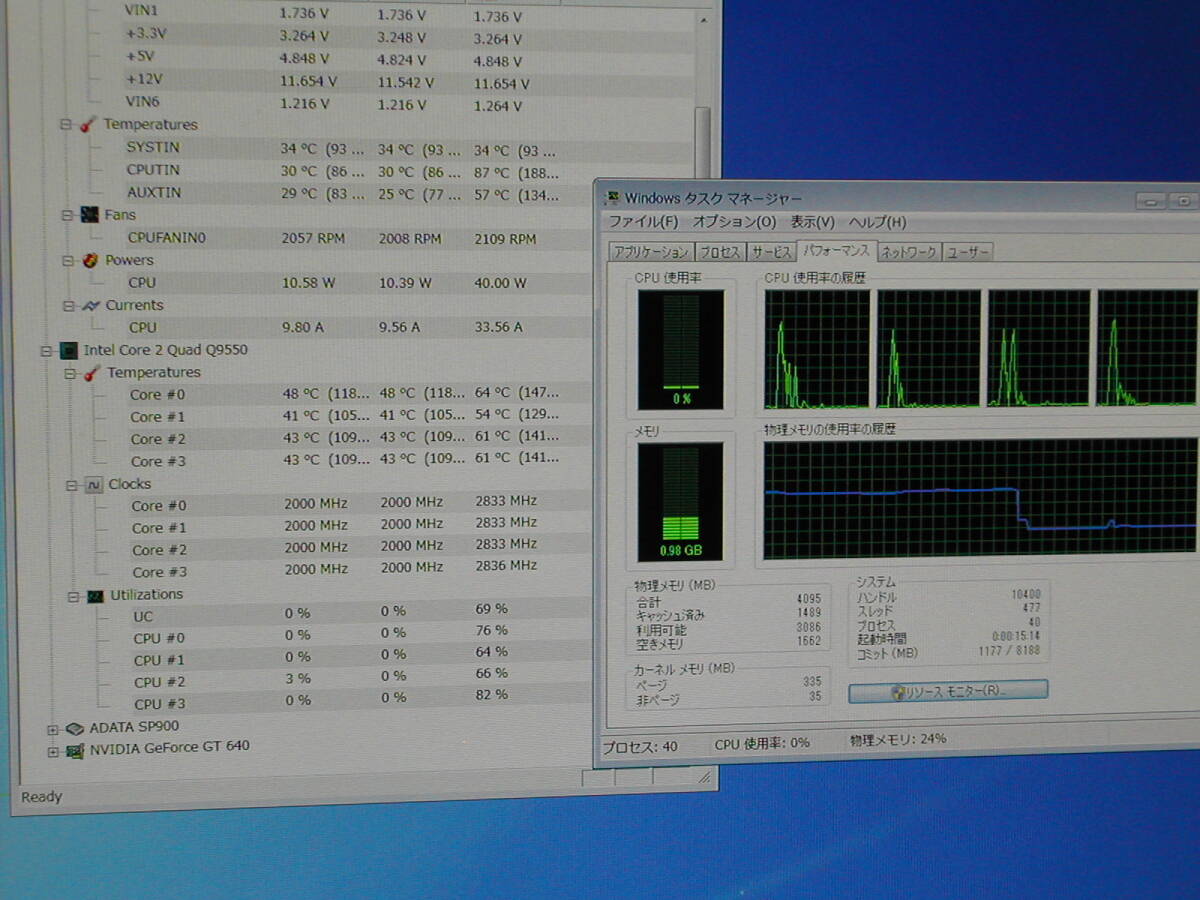This screenshot has width=1200, height=900.
Task: Expand the NVIDIA GeForce GT 640 node
Action: point(53,750)
